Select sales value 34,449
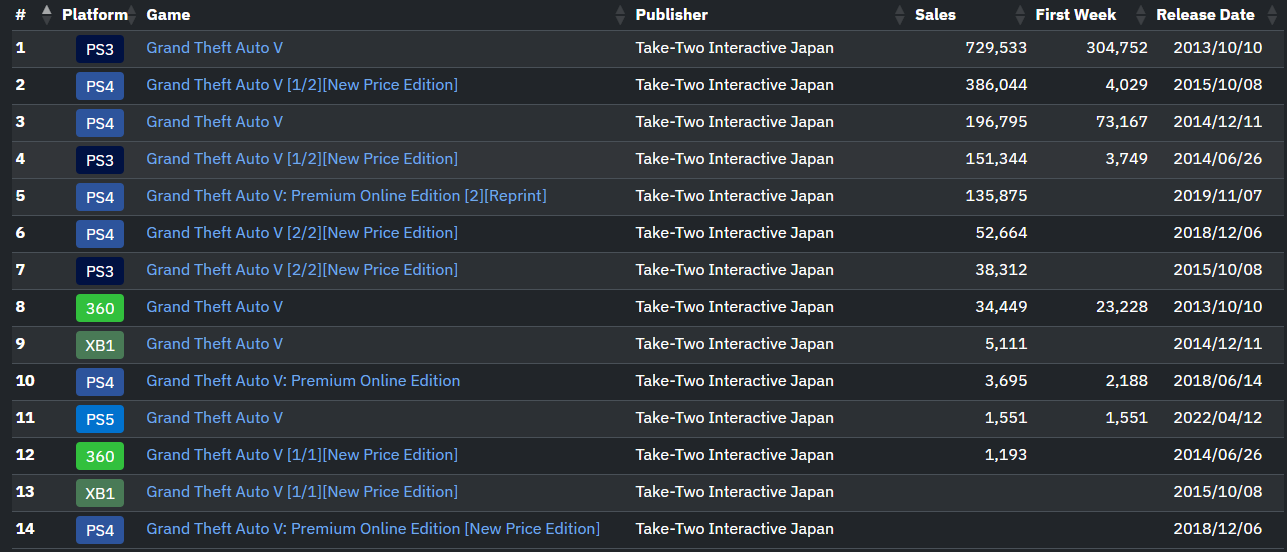 (1001, 307)
